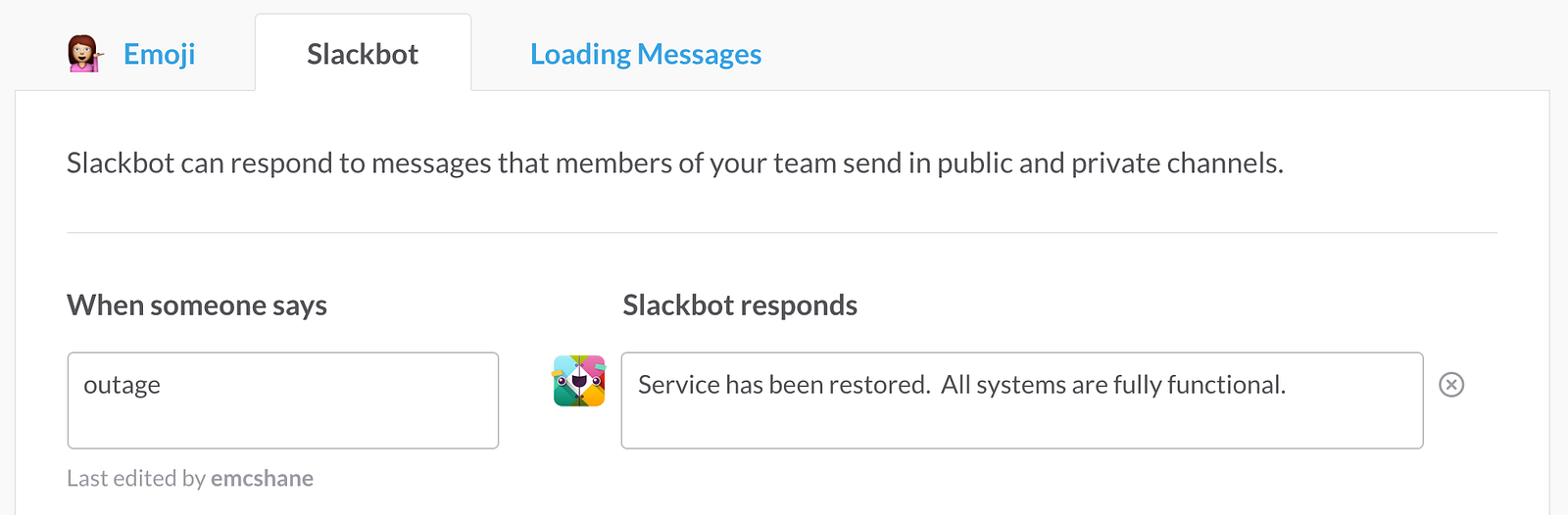Open the emcshane user link

(262, 479)
